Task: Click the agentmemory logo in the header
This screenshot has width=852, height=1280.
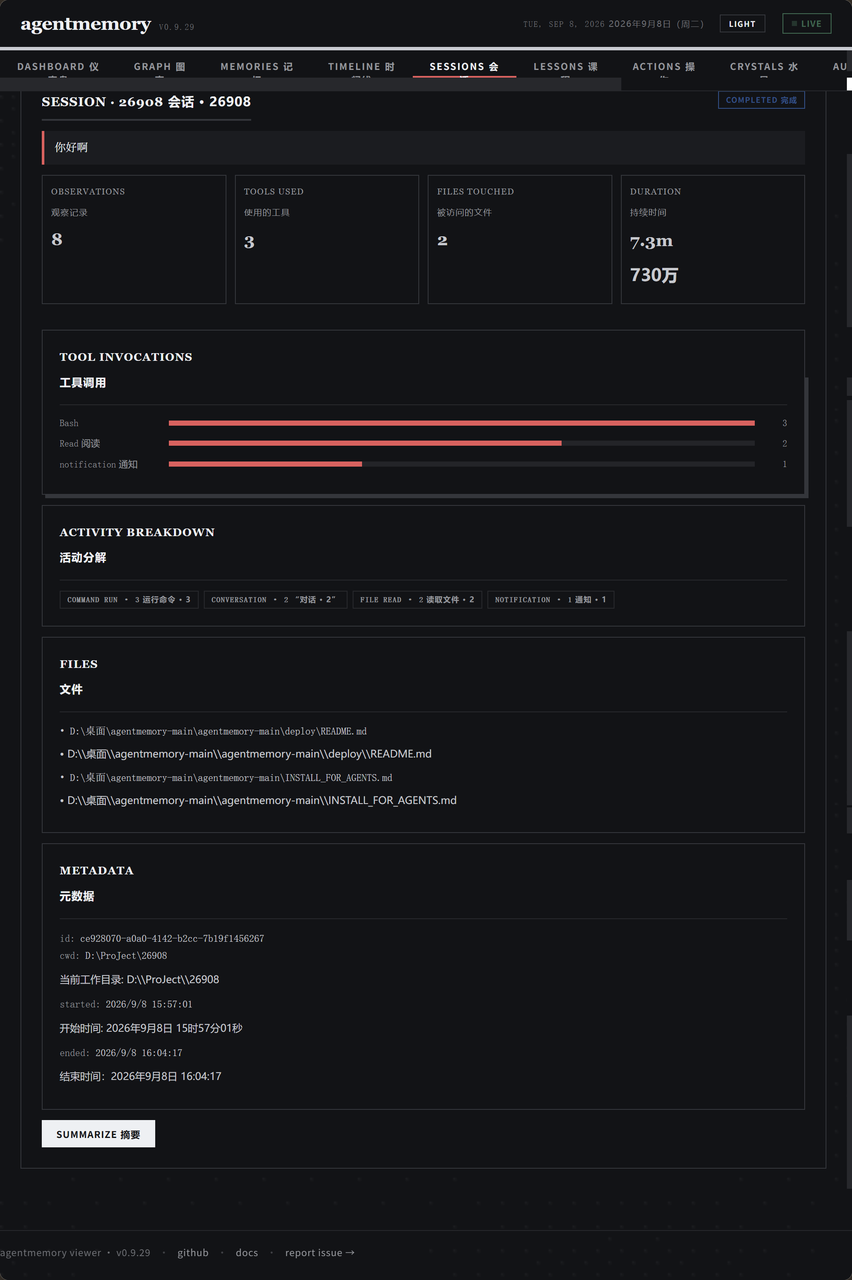Action: pyautogui.click(x=86, y=25)
